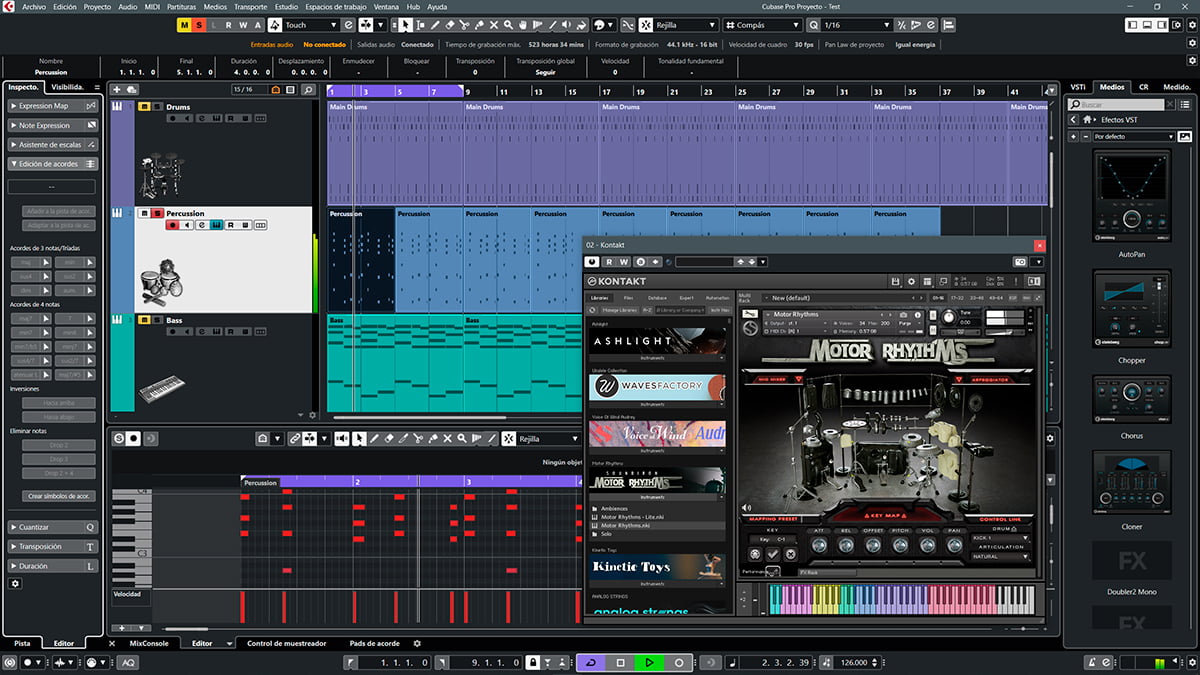Viewport: 1200px width, 675px height.
Task: Toggle the global Mute M button
Action: (184, 25)
